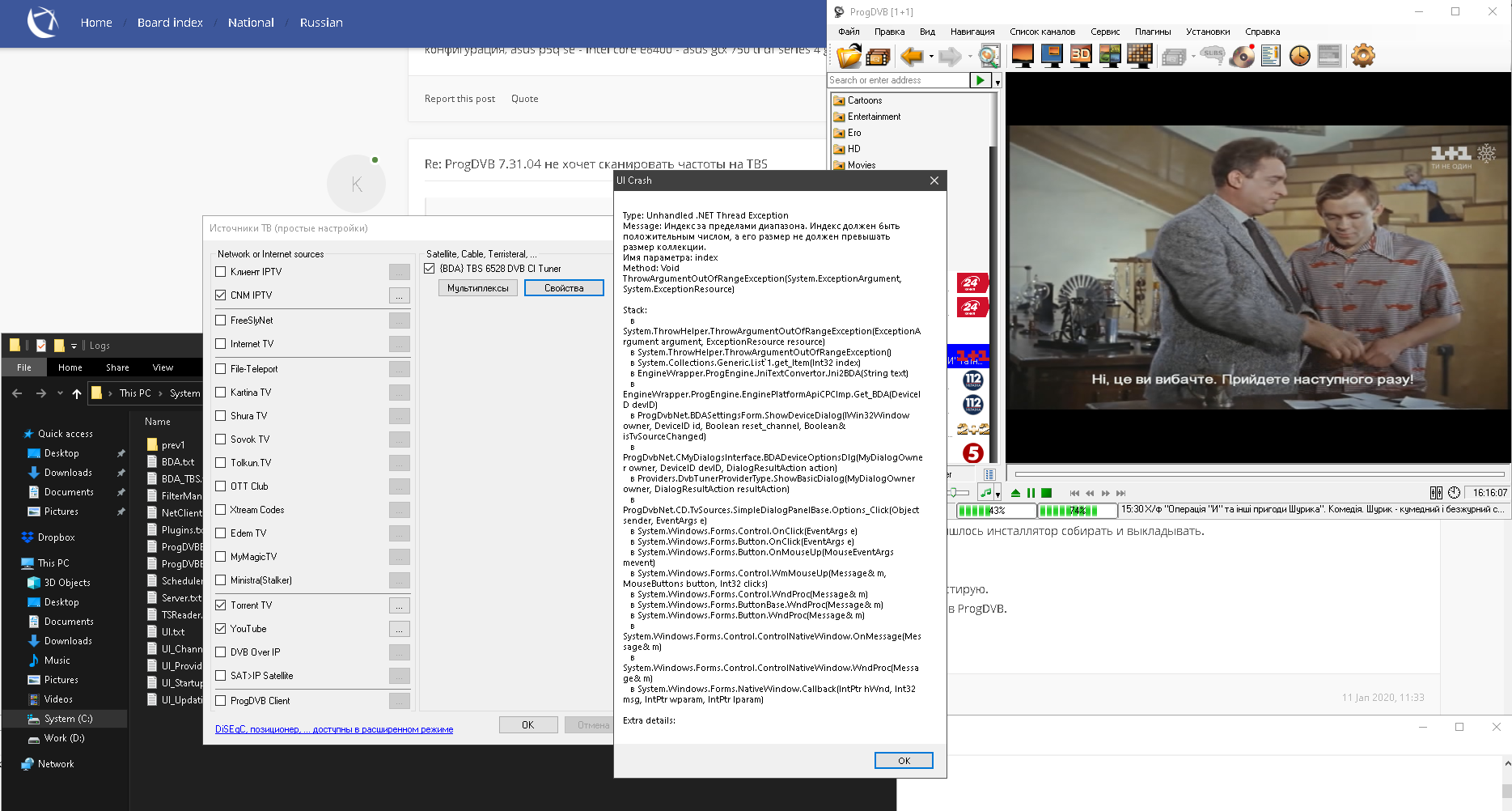
Task: Click the disc record icon in toolbar
Action: (x=1242, y=56)
